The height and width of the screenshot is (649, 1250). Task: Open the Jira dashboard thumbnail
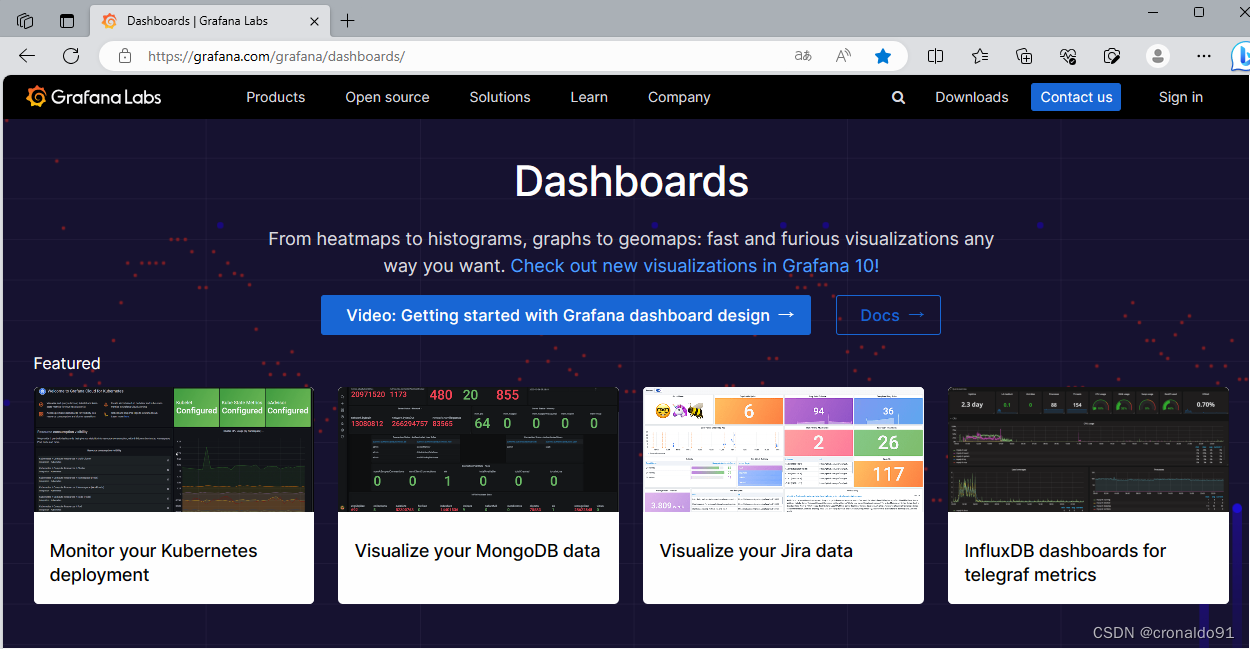click(783, 450)
